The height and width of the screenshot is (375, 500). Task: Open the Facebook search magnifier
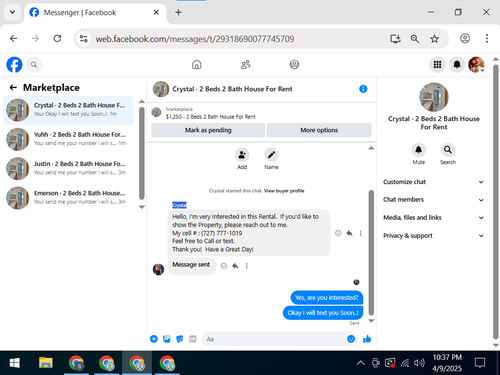click(x=34, y=64)
